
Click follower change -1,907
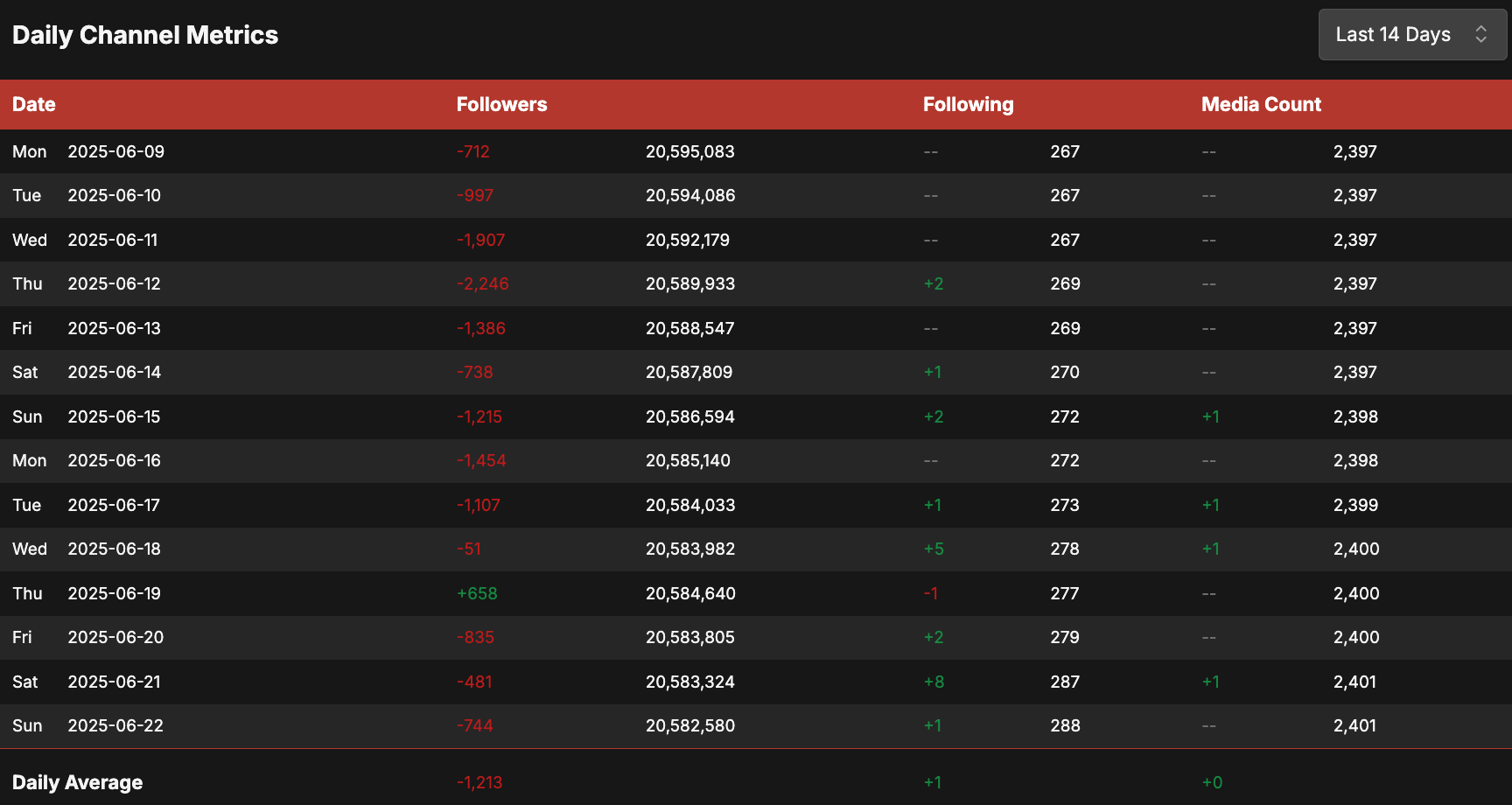click(x=481, y=241)
